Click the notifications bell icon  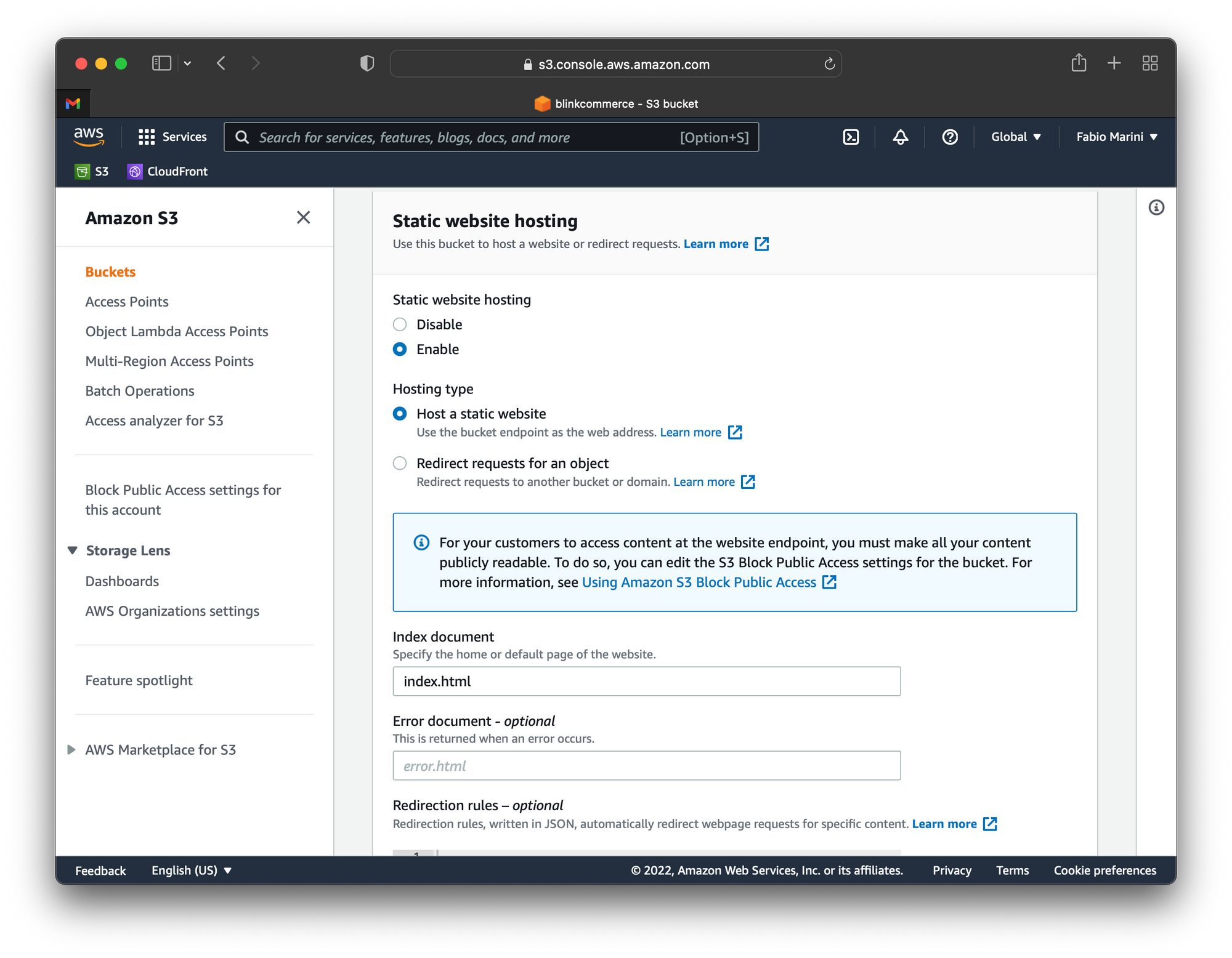click(x=901, y=138)
